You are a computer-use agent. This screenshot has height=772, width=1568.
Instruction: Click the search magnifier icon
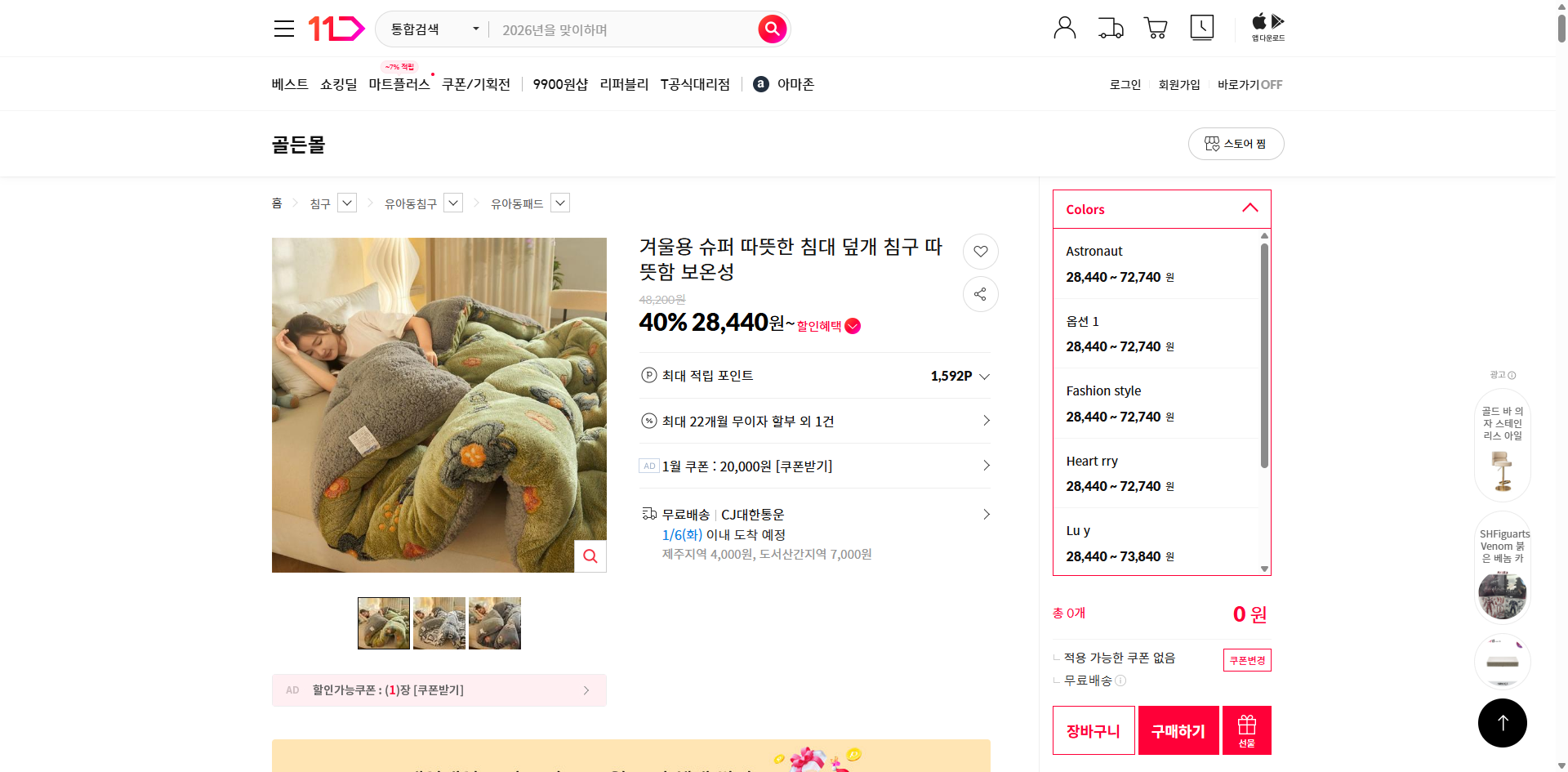(x=771, y=29)
